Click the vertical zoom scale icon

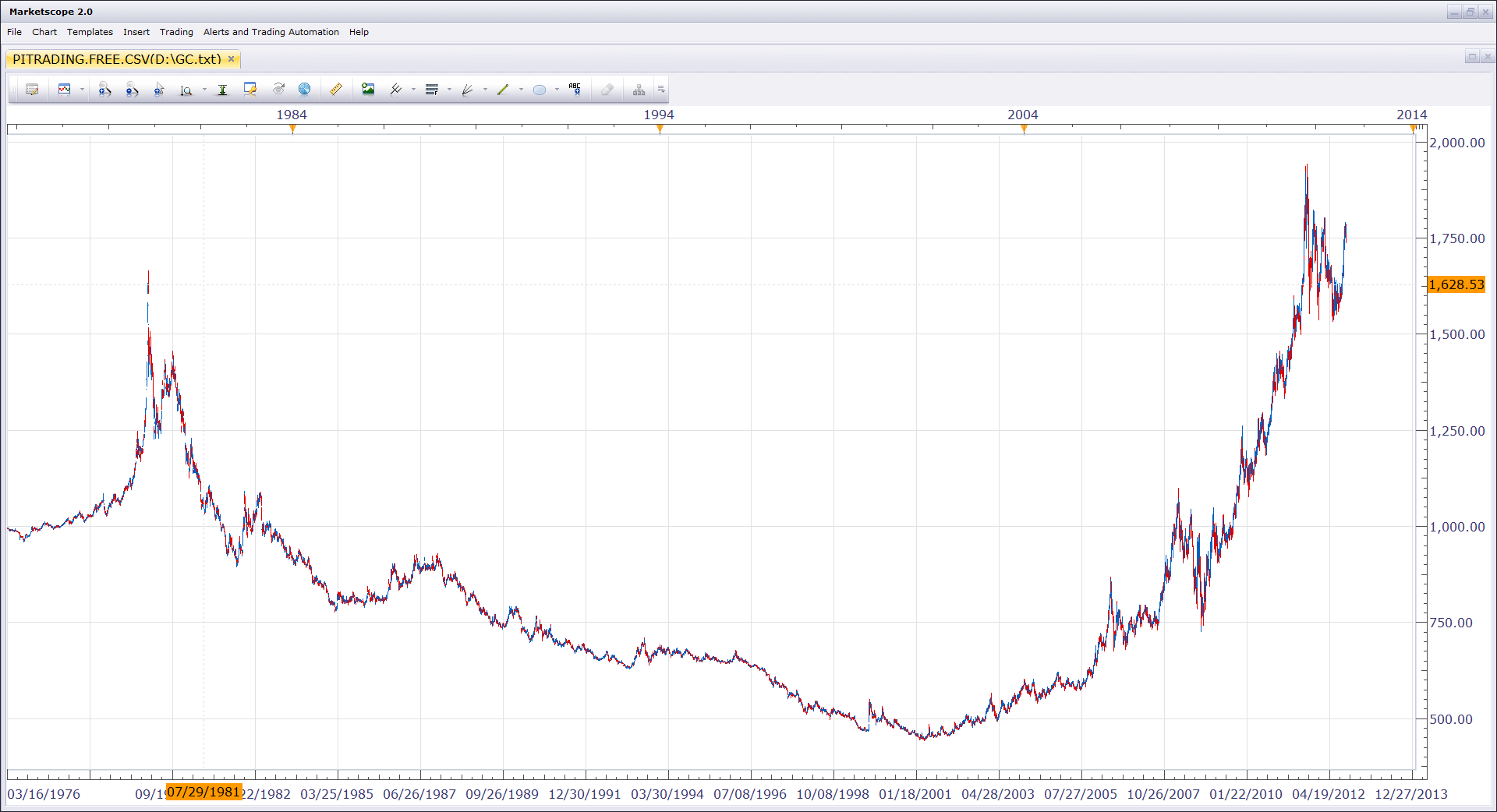[186, 90]
